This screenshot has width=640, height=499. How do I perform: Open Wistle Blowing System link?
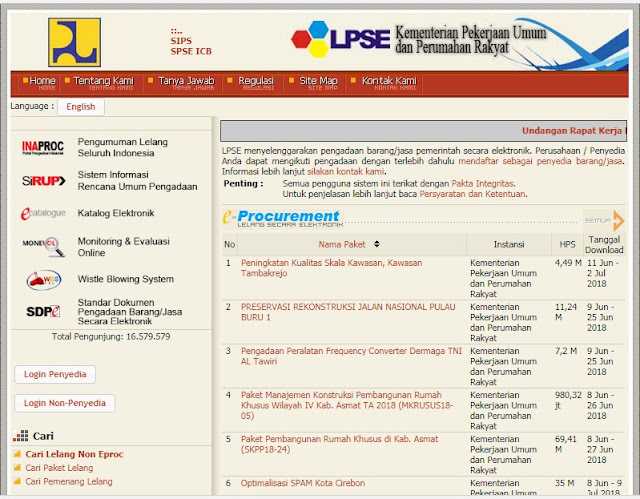(126, 279)
